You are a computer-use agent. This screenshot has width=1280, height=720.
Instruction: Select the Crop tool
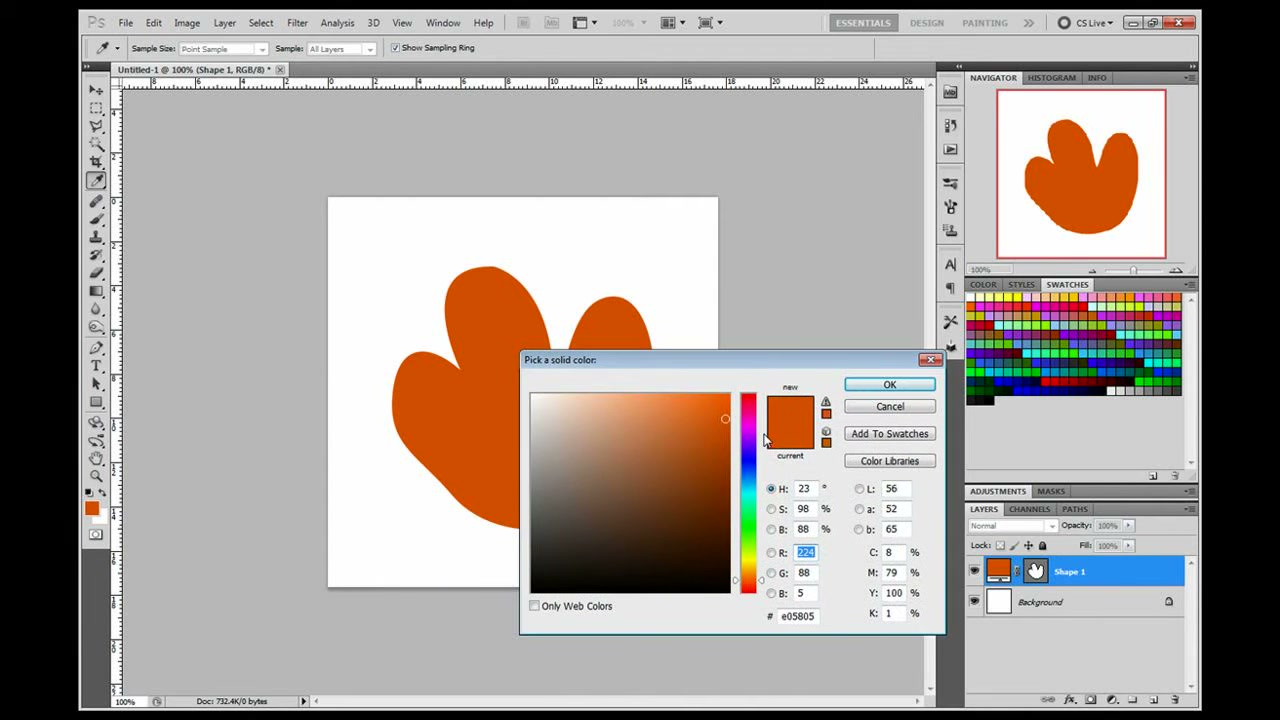pyautogui.click(x=96, y=162)
